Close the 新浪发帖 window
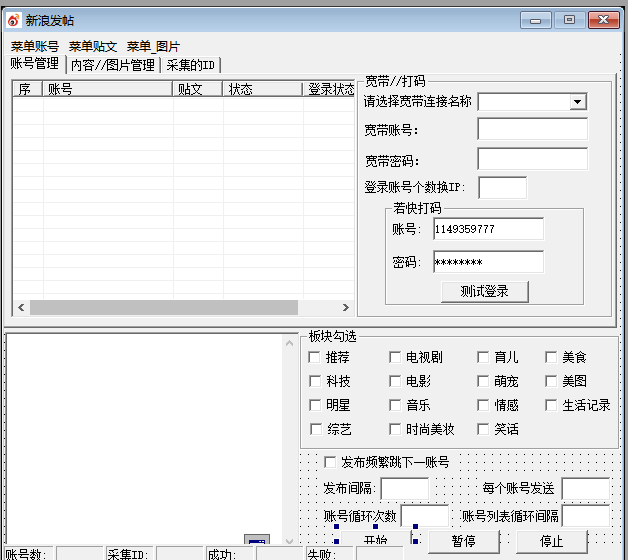The image size is (628, 560). [x=604, y=20]
